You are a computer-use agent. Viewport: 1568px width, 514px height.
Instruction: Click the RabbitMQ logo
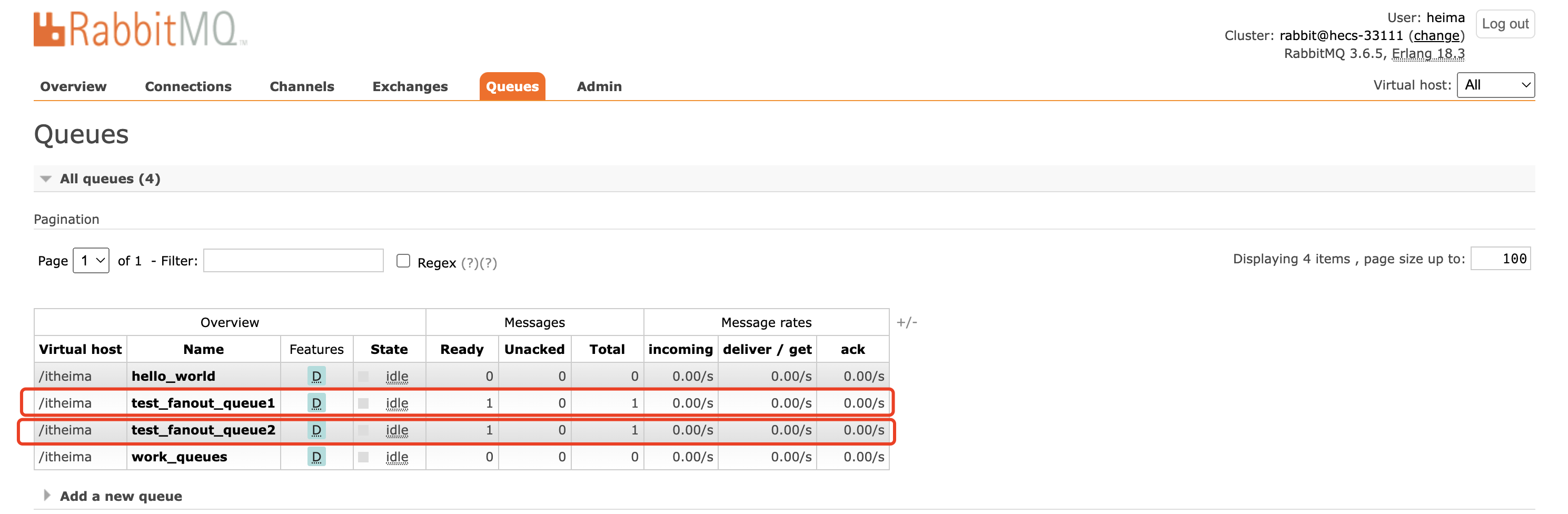140,29
